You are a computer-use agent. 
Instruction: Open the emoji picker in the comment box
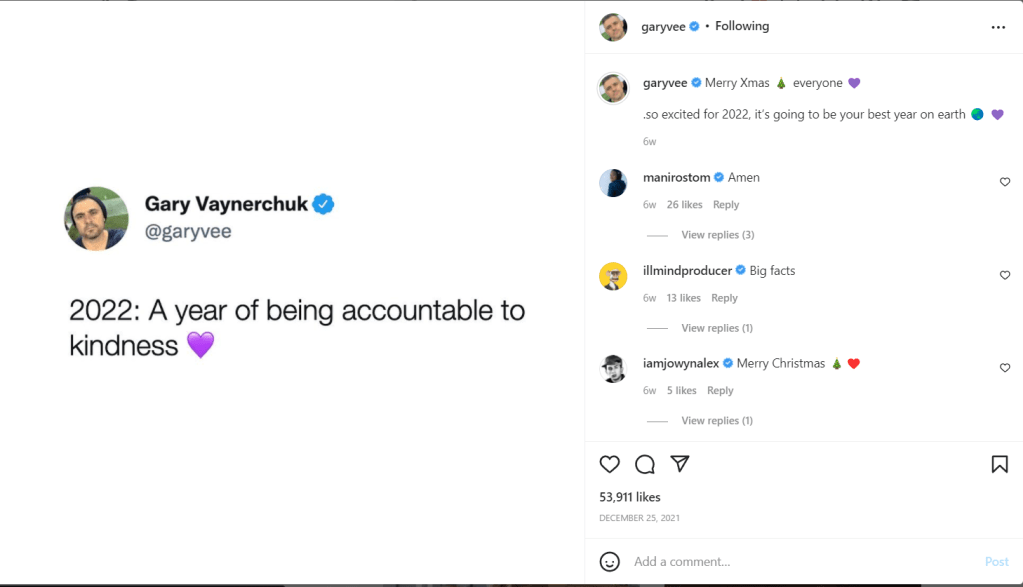coord(609,561)
